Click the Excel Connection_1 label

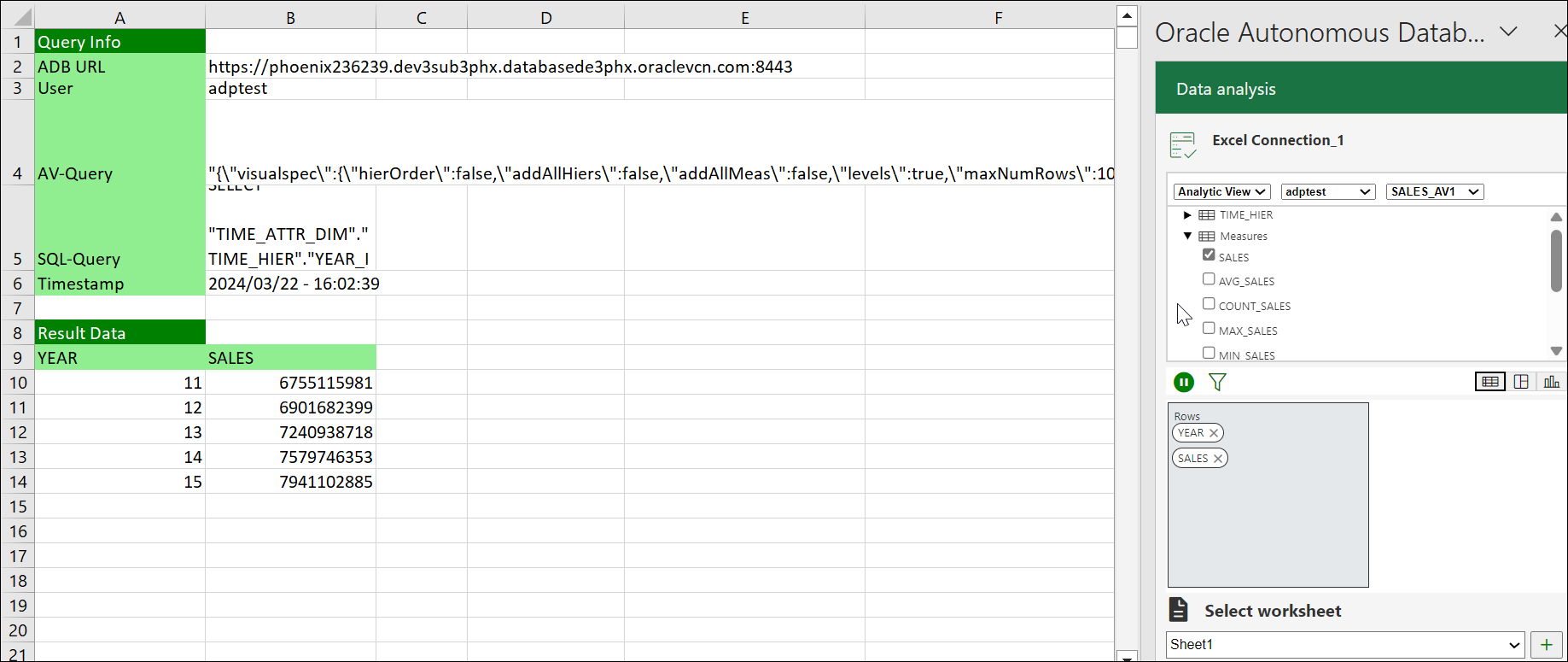(x=1278, y=140)
